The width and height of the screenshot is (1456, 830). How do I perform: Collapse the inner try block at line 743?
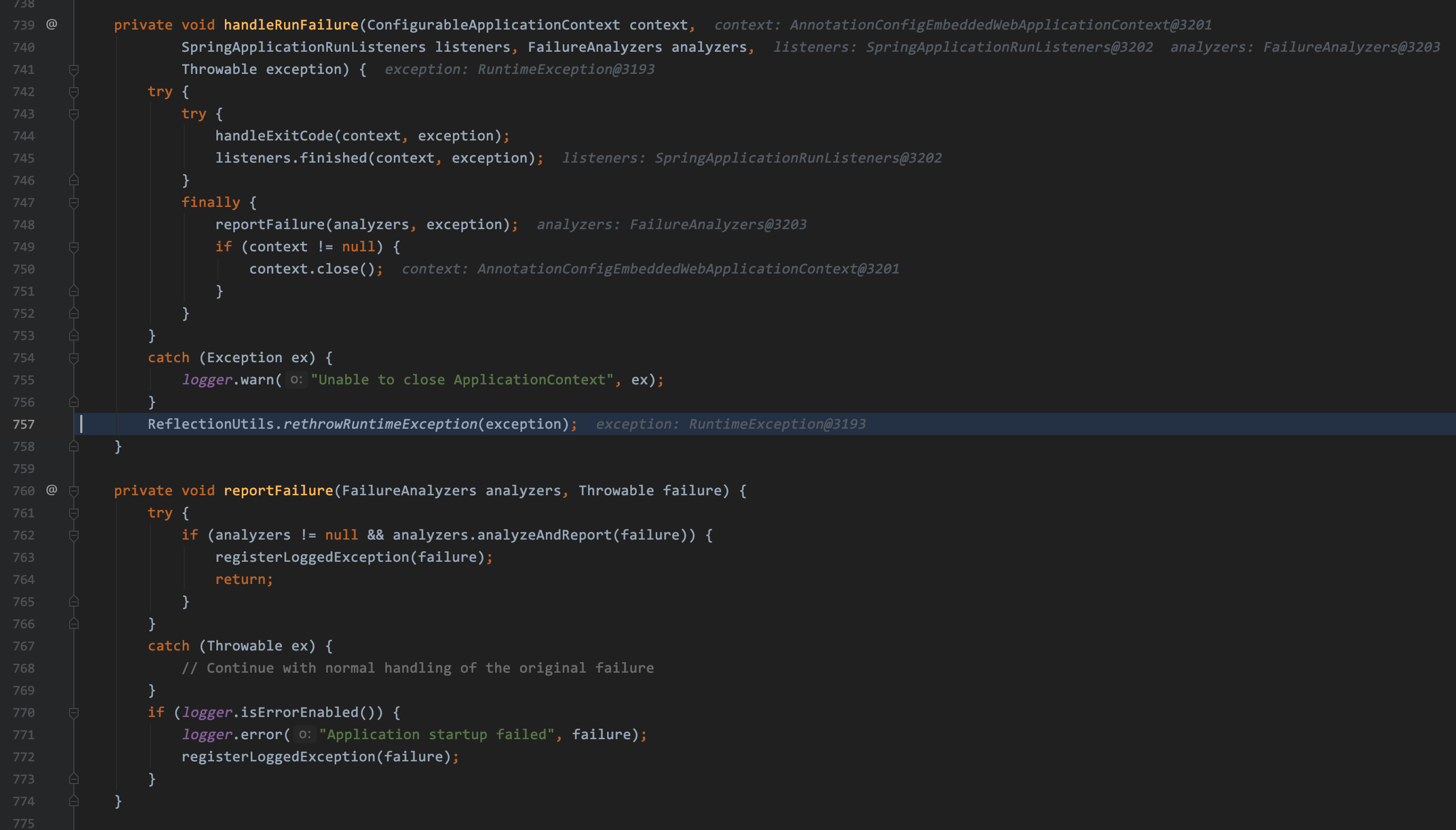pyautogui.click(x=73, y=114)
